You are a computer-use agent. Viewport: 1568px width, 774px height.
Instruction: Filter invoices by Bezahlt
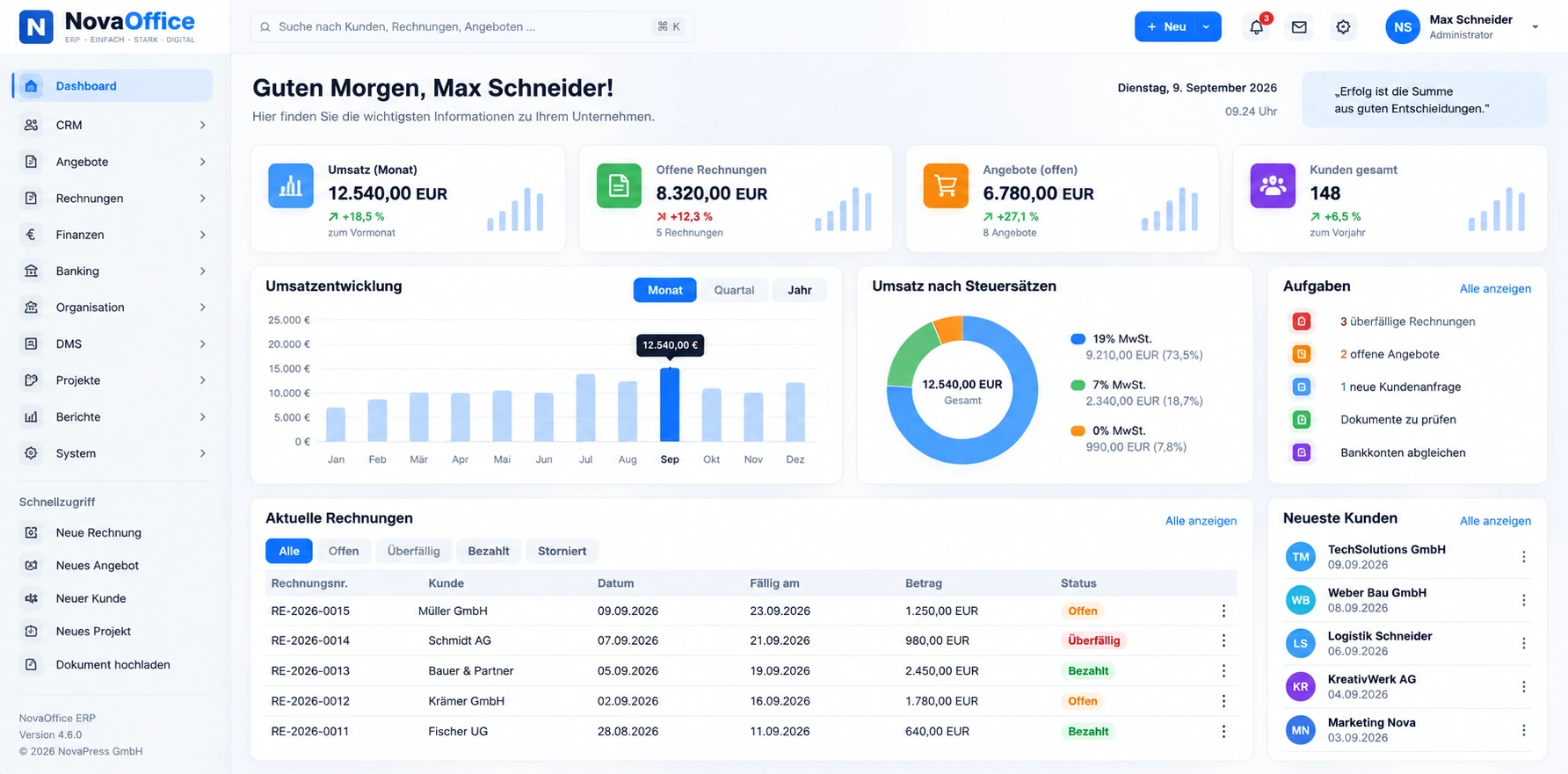pos(489,551)
